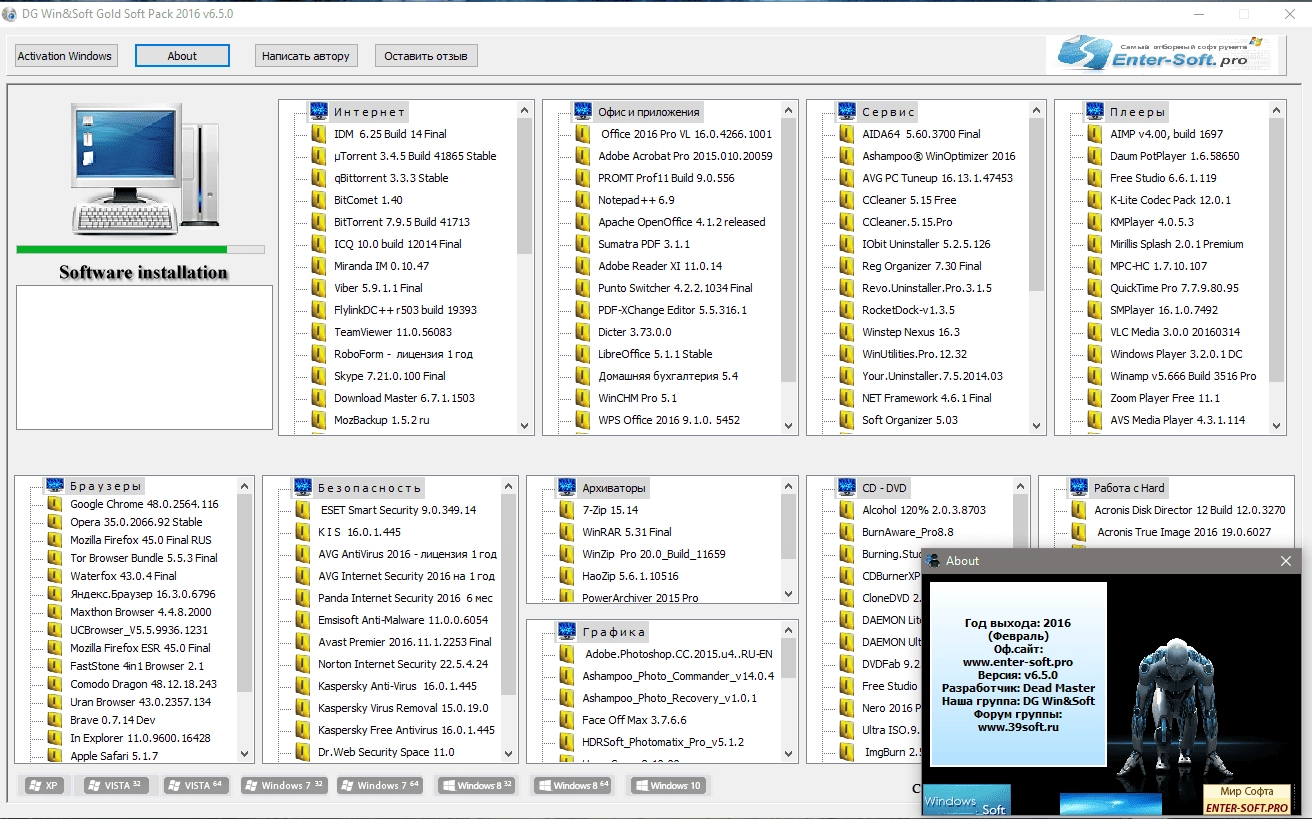Click the icon next to Office 2016 Pro VL
This screenshot has width=1312, height=819.
[583, 134]
